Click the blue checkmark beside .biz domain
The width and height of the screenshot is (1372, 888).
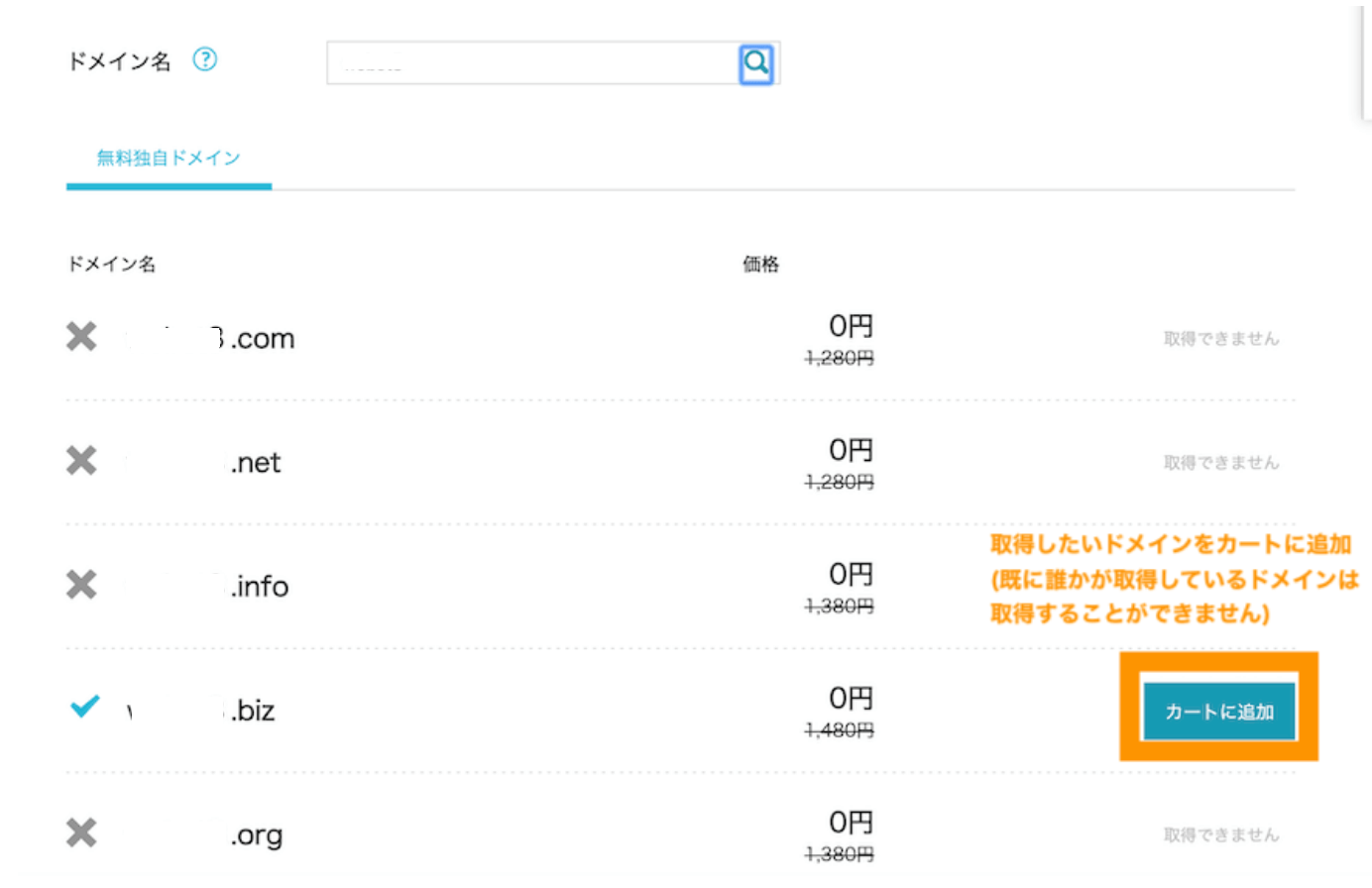pos(85,707)
